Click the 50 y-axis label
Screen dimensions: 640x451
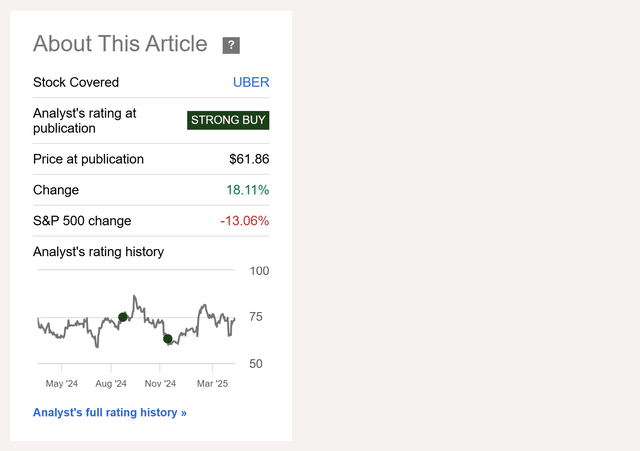pyautogui.click(x=256, y=364)
